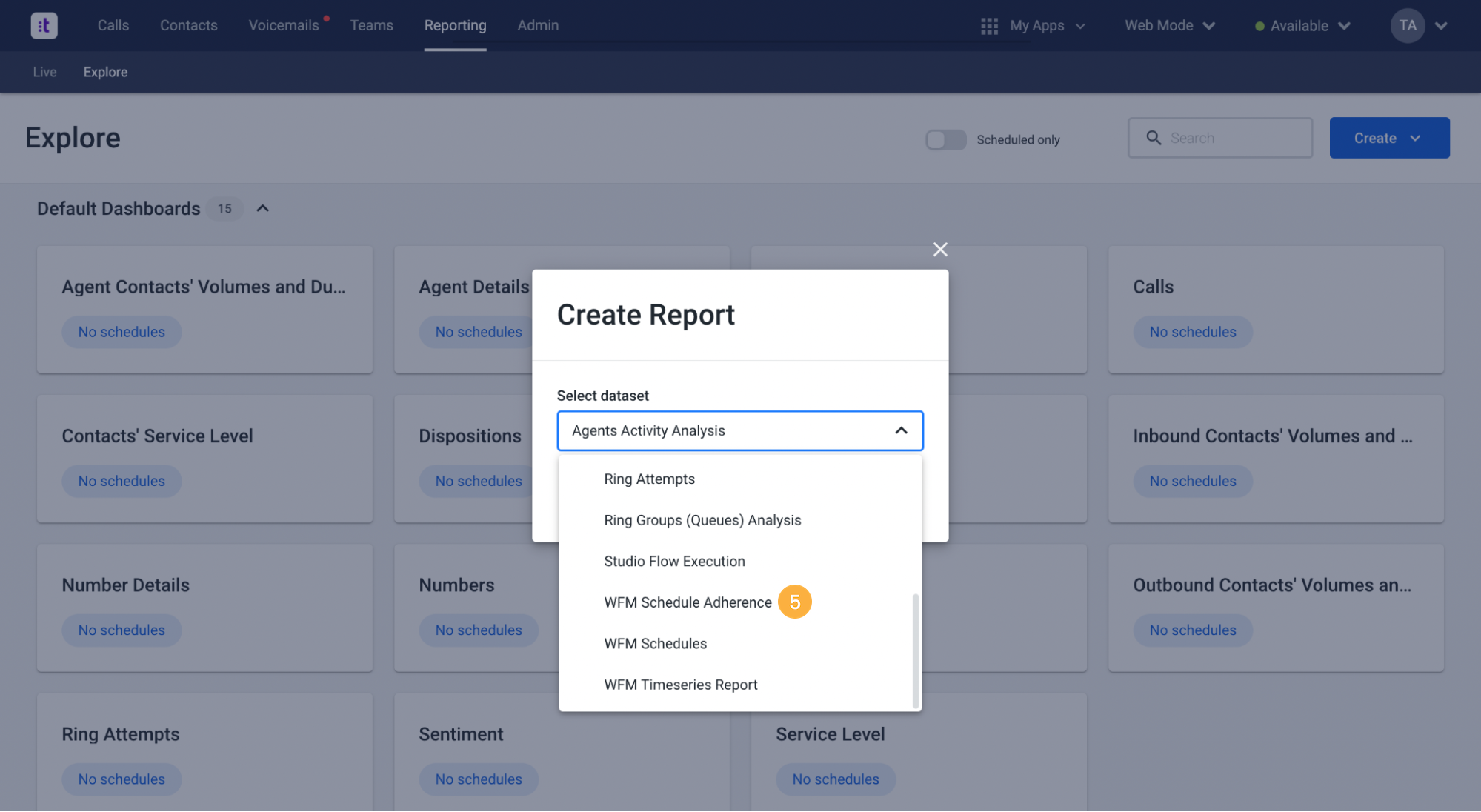
Task: Click the TA profile avatar
Action: pos(1406,25)
